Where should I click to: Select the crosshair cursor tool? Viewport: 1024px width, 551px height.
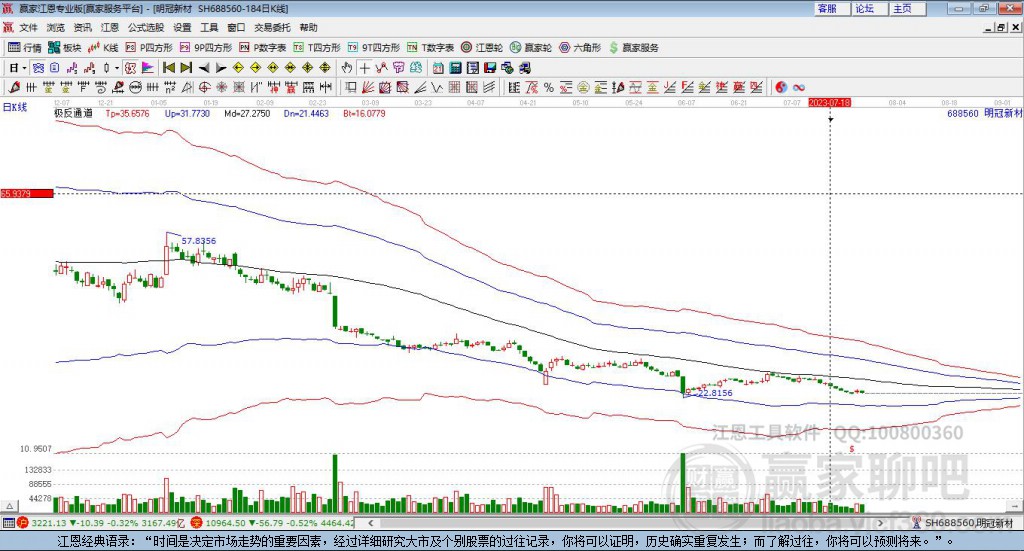point(364,68)
